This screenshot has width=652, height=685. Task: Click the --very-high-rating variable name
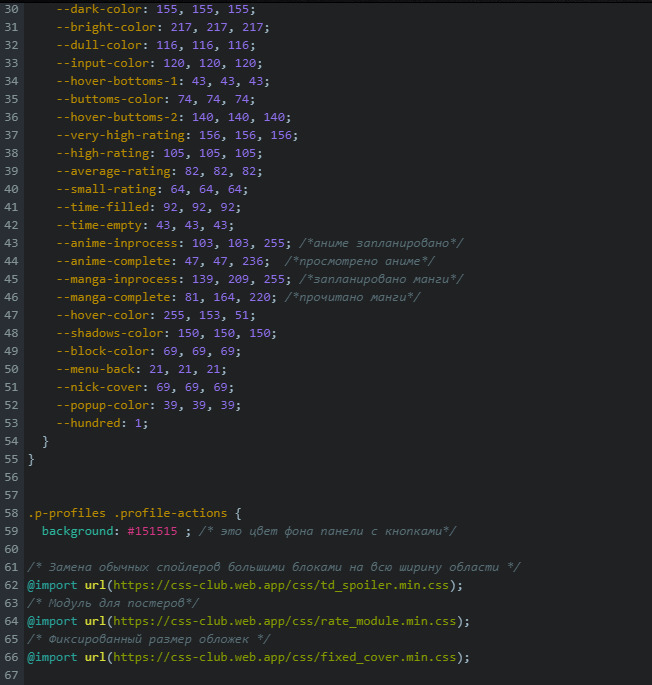pyautogui.click(x=120, y=135)
